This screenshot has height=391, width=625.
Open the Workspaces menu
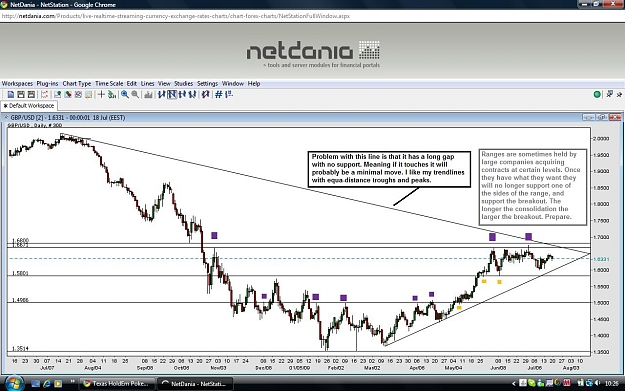point(17,84)
